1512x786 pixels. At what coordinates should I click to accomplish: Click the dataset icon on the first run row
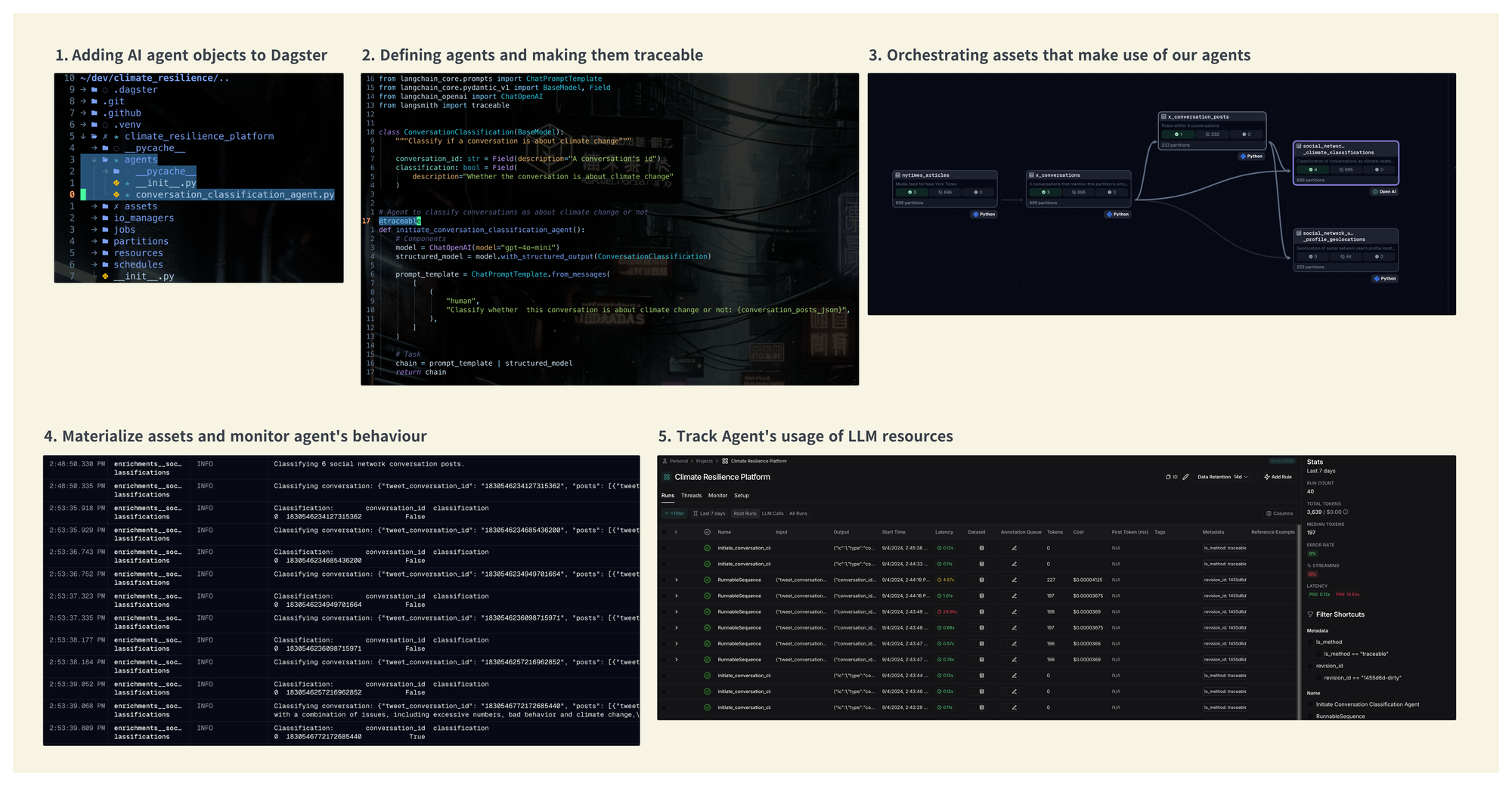[x=982, y=548]
